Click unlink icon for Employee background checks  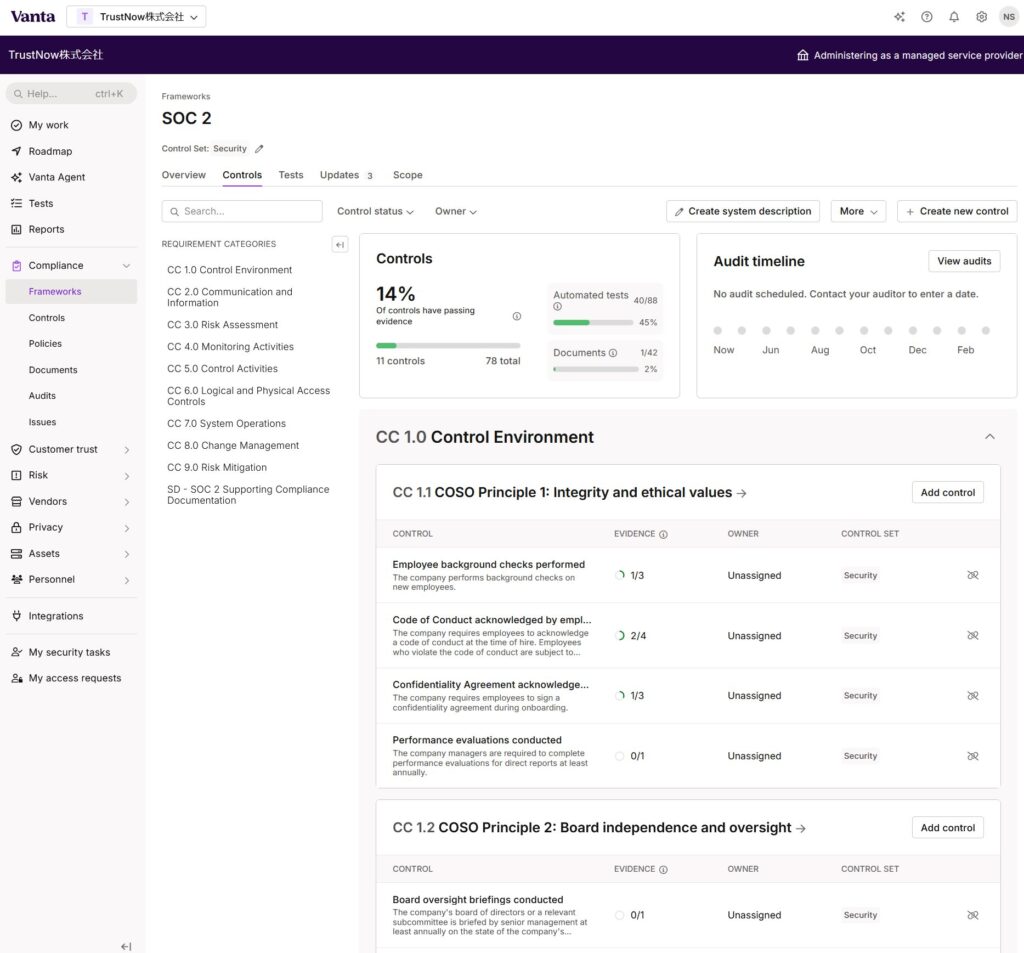(972, 576)
